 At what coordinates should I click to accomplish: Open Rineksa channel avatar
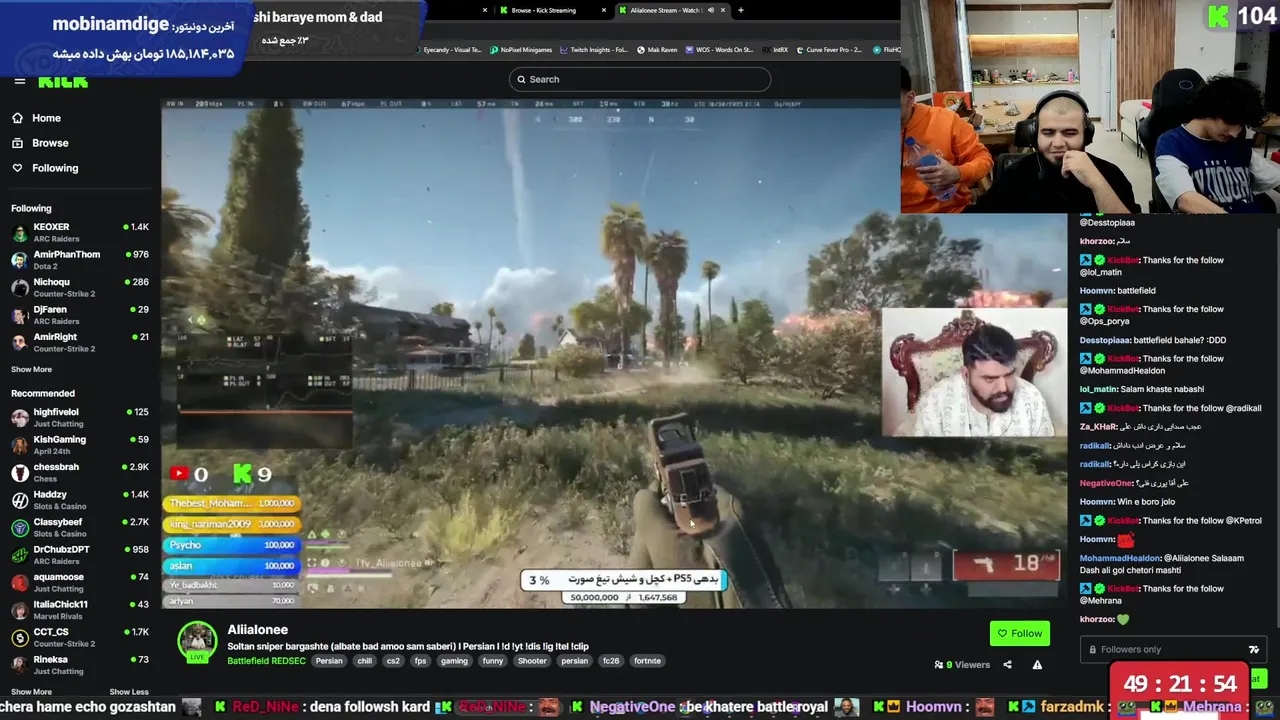20,665
